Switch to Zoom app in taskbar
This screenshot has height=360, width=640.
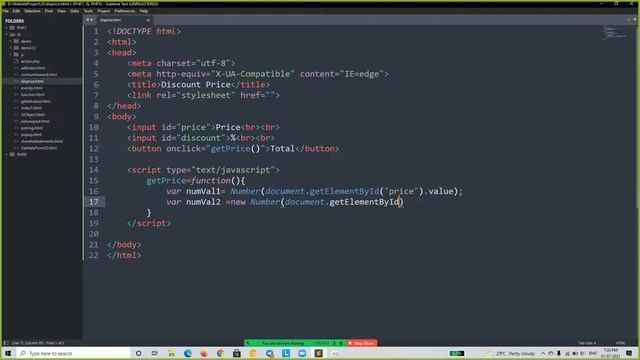tap(302, 353)
